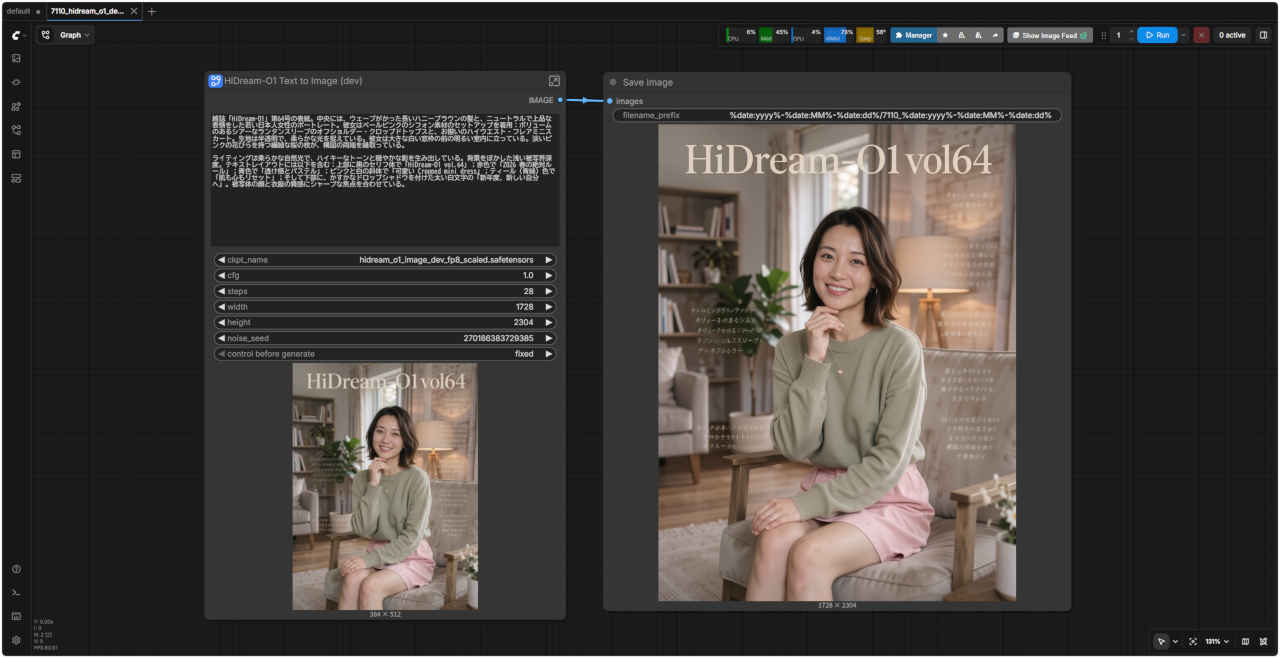Click the IMAGE output slot dot
This screenshot has height=658, width=1280.
click(560, 100)
